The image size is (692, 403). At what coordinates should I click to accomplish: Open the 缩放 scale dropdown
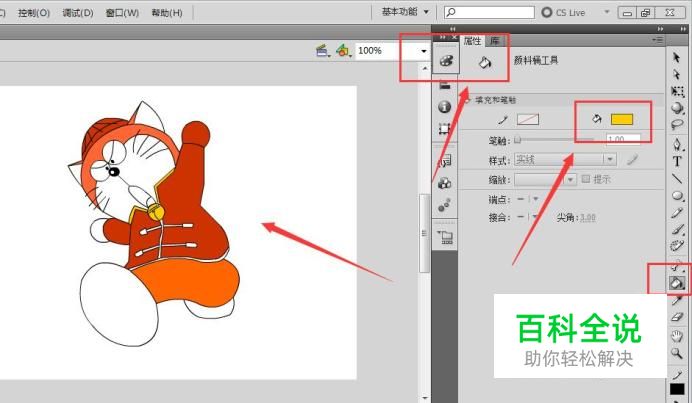(571, 179)
